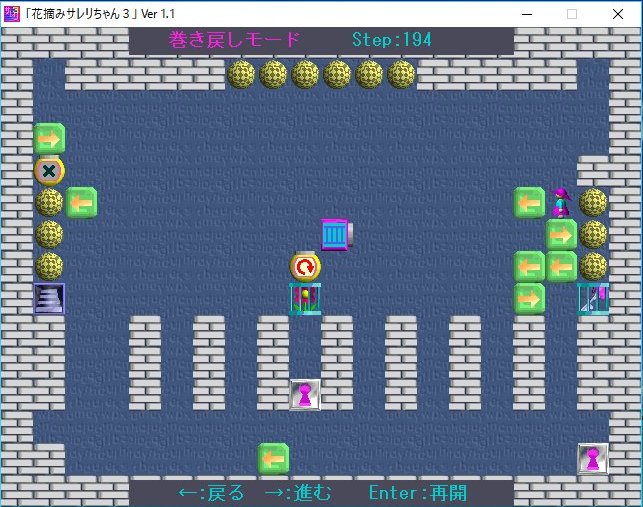This screenshot has width=643, height=507.
Task: Click the green left-arrow tile beside the witch
Action: pyautogui.click(x=529, y=202)
